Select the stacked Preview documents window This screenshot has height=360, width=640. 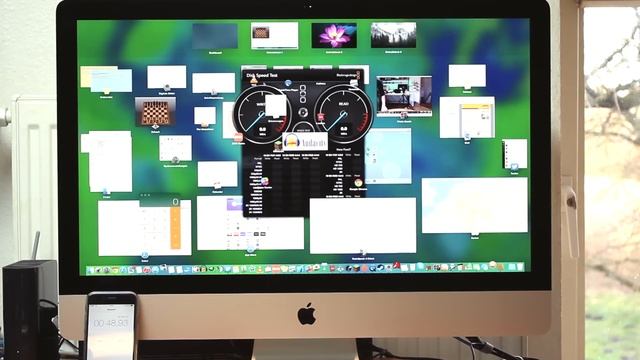[107, 162]
